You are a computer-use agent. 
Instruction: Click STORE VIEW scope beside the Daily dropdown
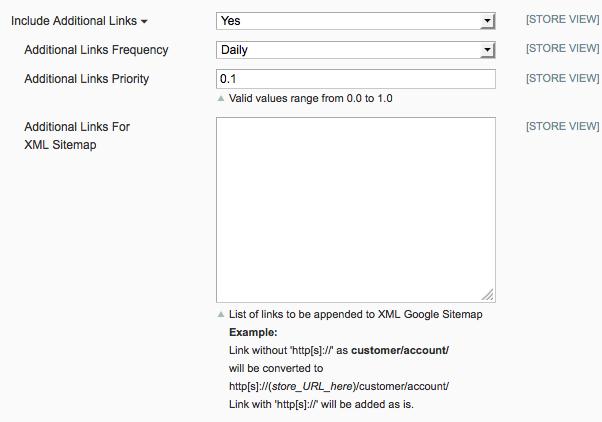(x=562, y=48)
